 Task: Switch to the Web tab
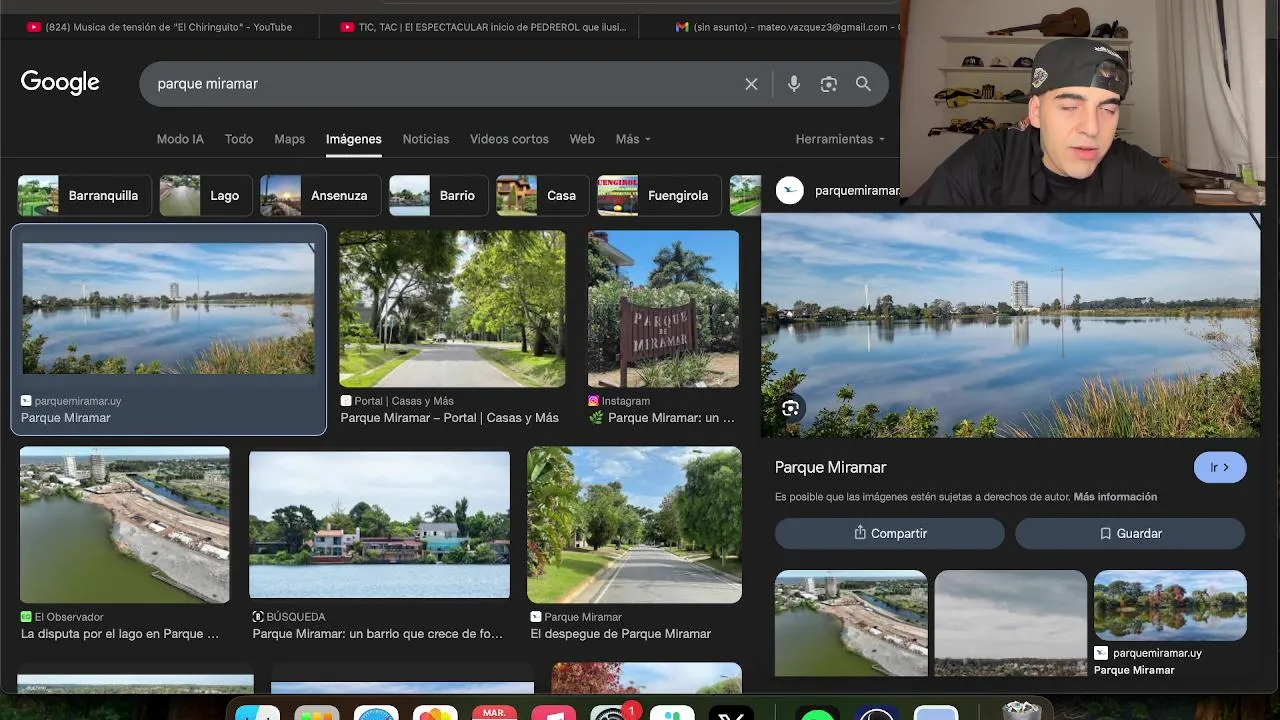click(x=582, y=139)
